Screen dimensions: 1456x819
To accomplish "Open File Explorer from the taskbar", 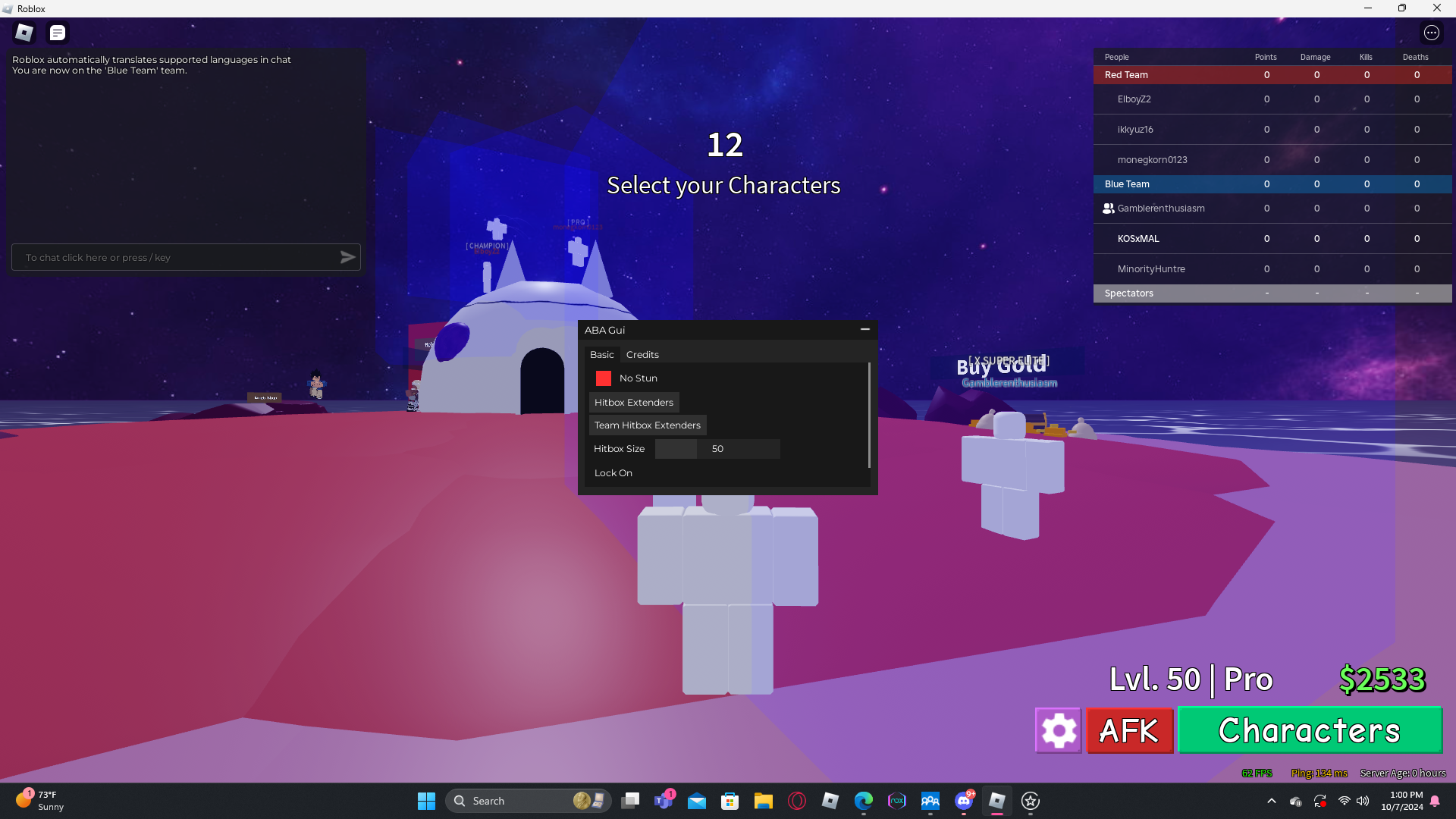I will tap(763, 801).
